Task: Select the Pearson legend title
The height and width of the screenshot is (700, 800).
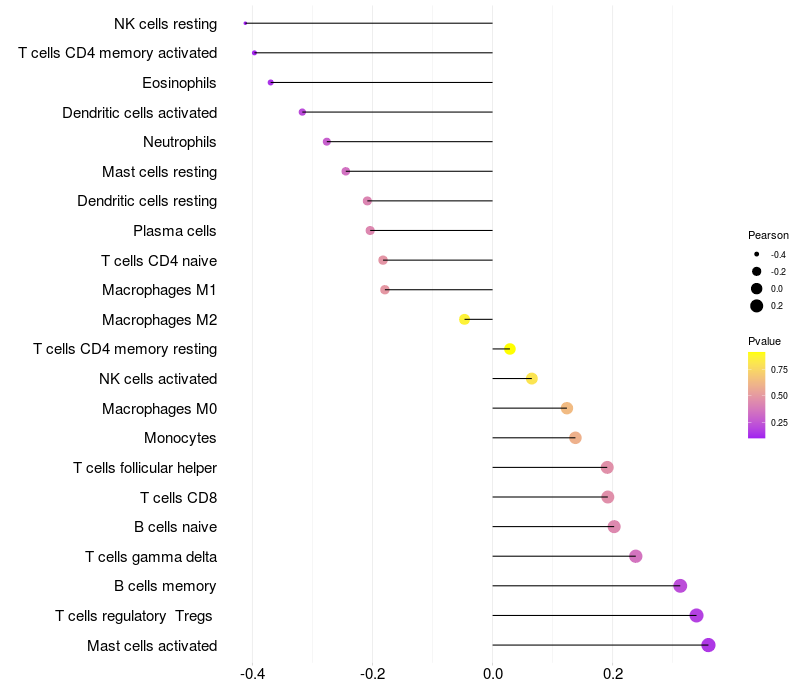Action: (768, 235)
